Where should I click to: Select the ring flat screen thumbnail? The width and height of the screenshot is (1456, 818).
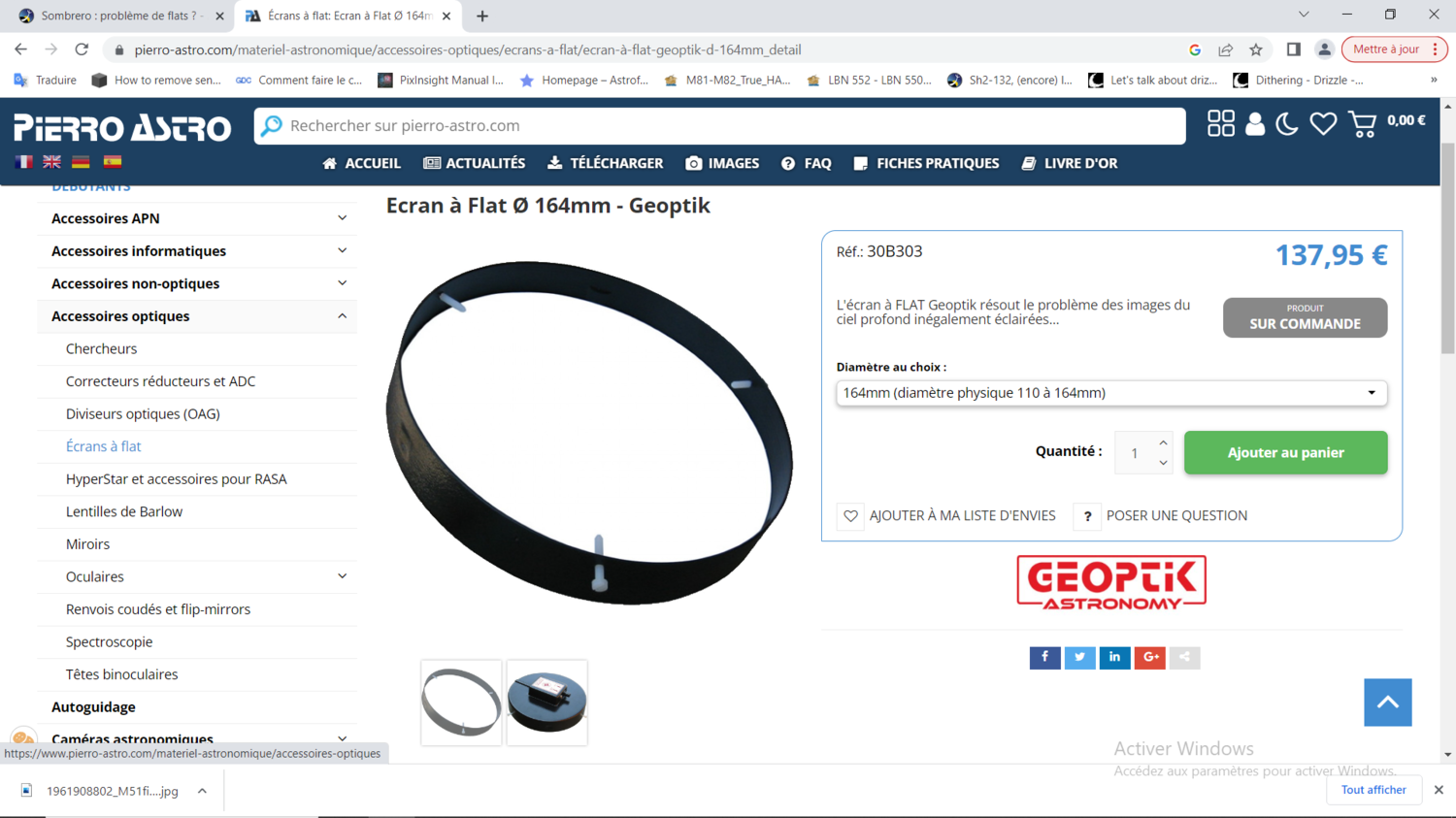pos(461,703)
